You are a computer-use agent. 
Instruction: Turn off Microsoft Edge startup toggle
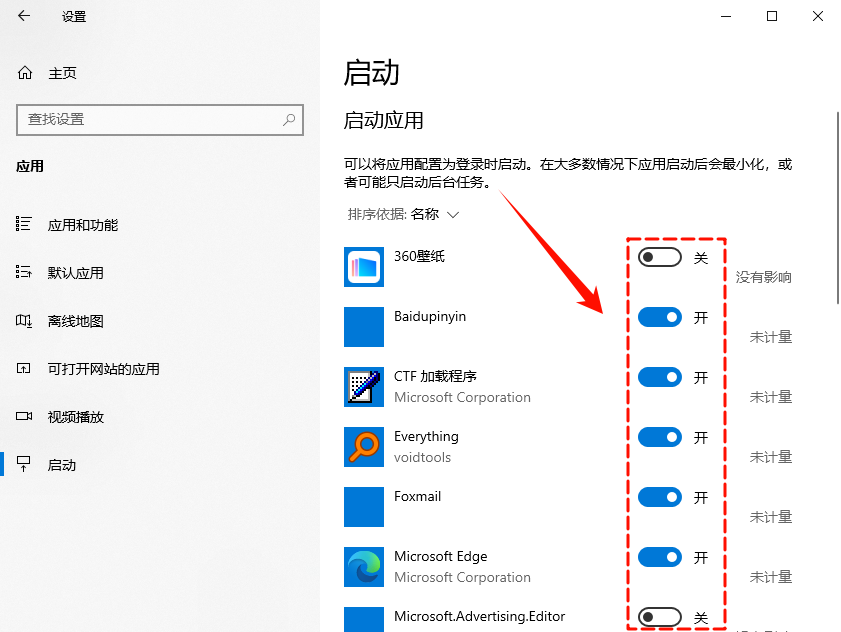click(x=660, y=557)
